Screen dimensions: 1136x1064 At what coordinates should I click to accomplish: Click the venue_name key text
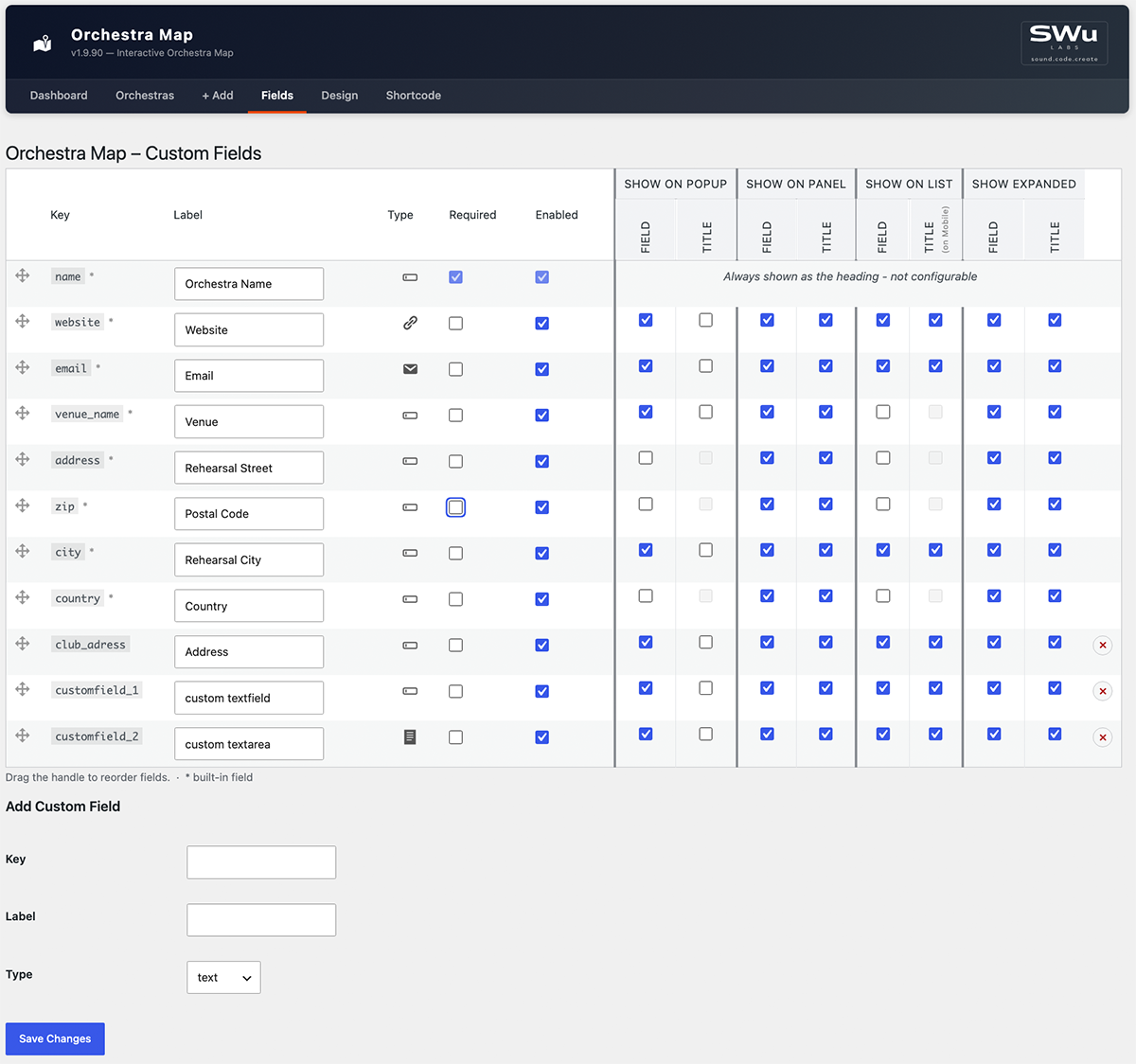pyautogui.click(x=87, y=414)
